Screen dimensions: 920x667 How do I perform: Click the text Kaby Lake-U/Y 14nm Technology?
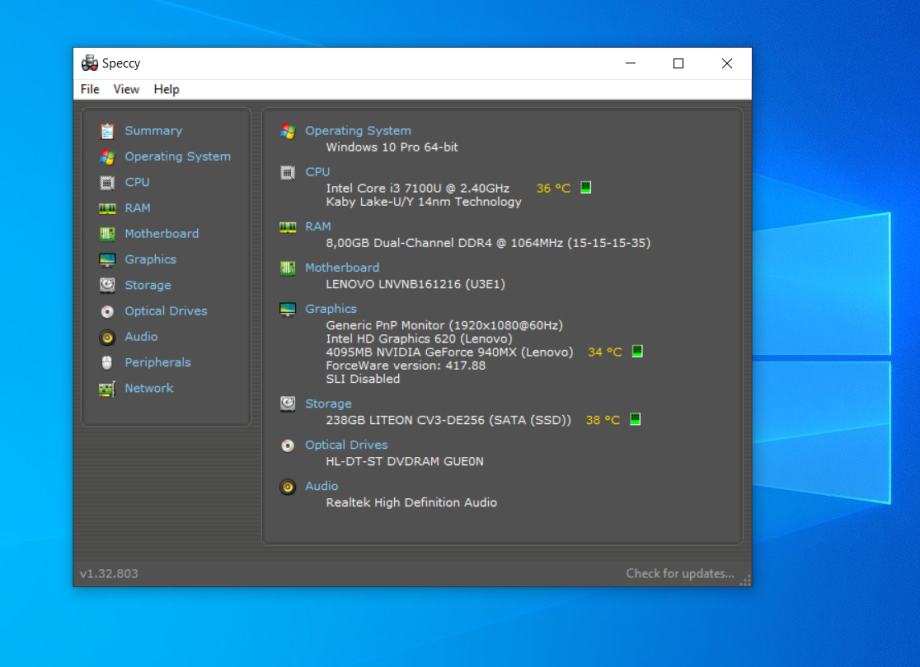424,202
